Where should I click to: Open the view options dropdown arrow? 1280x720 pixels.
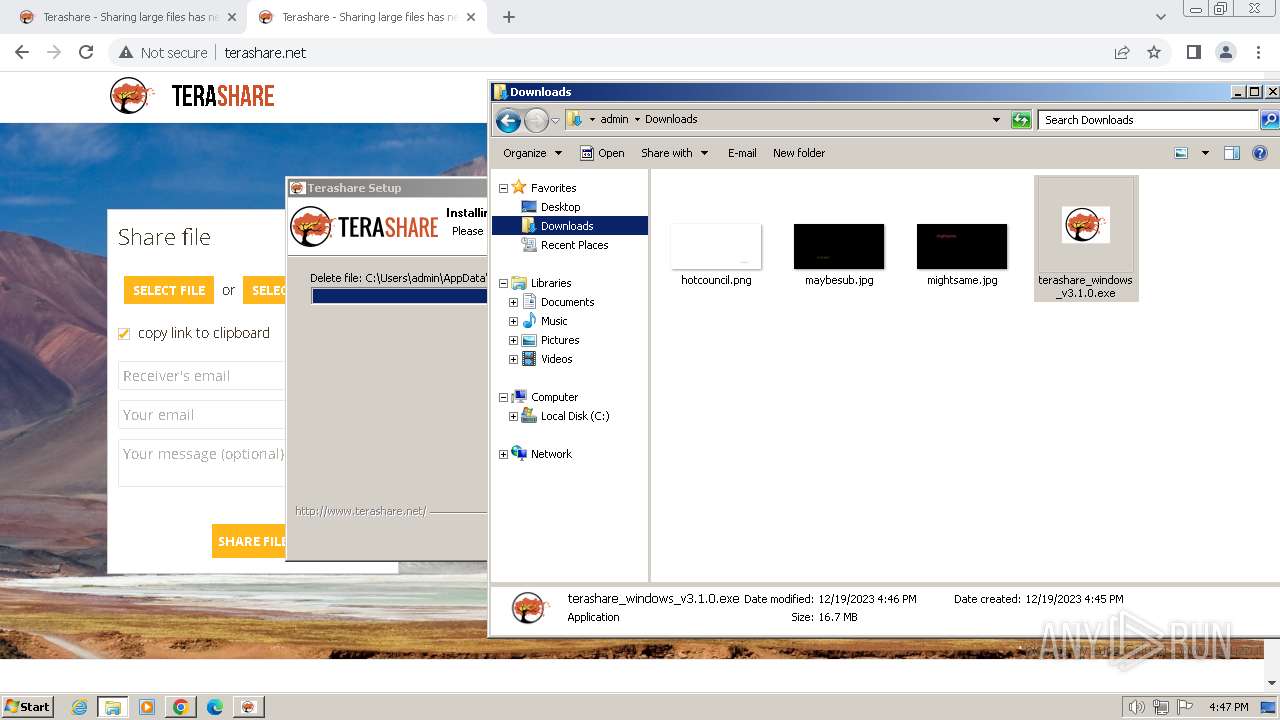(x=1205, y=153)
